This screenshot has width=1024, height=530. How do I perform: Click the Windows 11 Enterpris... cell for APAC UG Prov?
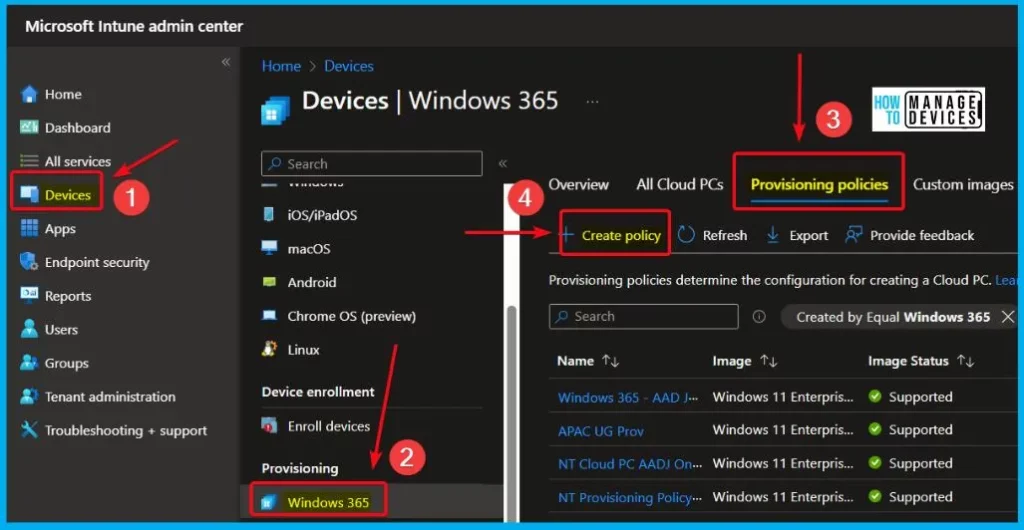coord(782,430)
